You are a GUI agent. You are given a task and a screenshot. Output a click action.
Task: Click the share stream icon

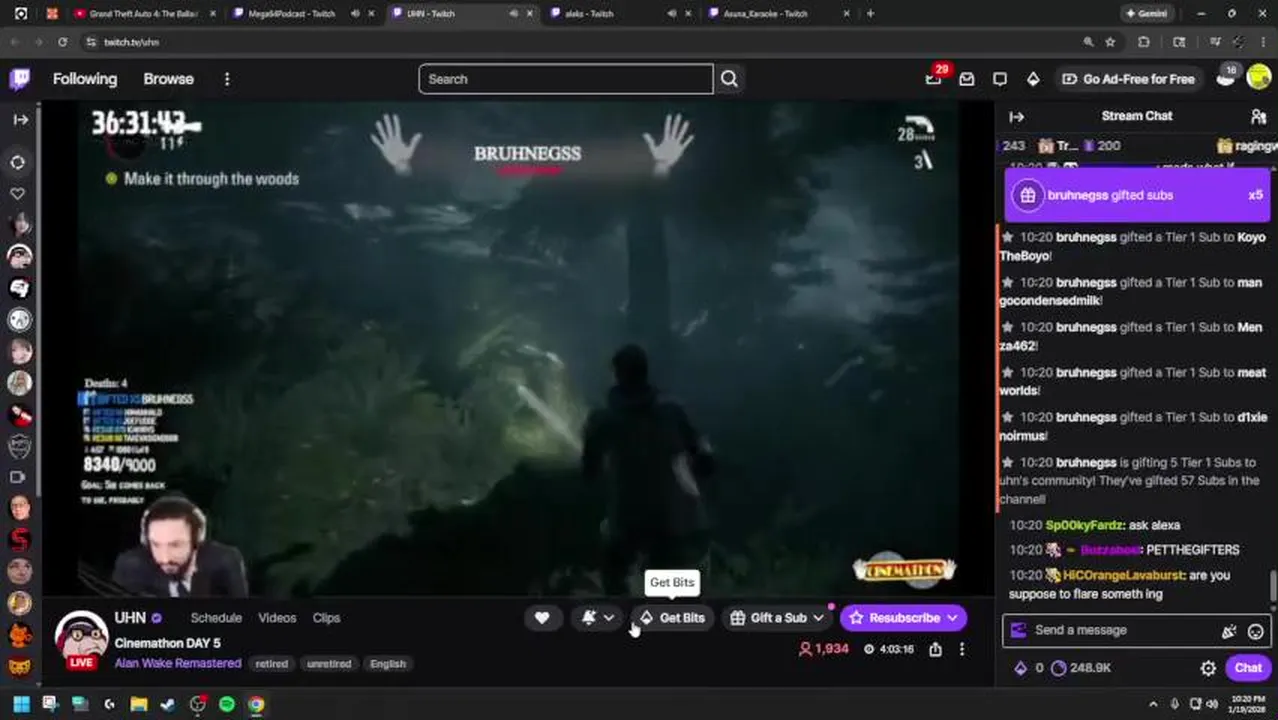(935, 649)
